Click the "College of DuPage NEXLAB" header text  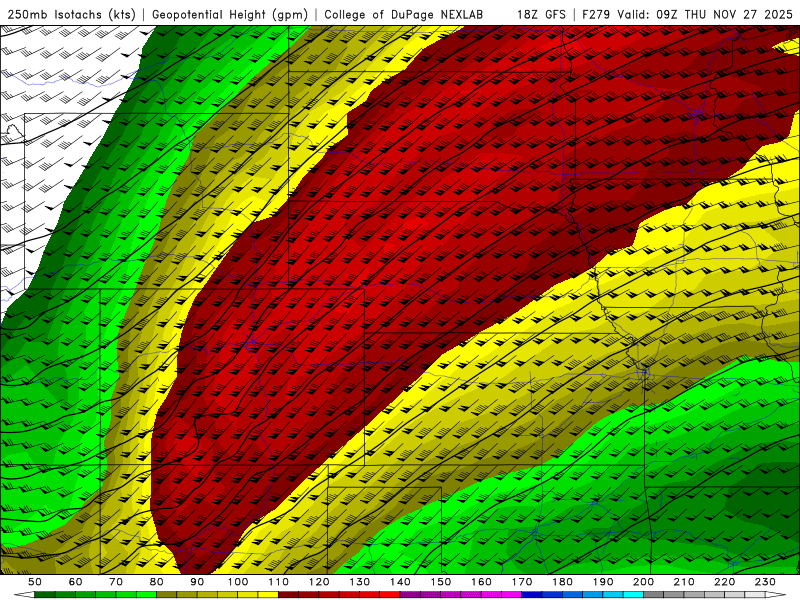tap(404, 14)
